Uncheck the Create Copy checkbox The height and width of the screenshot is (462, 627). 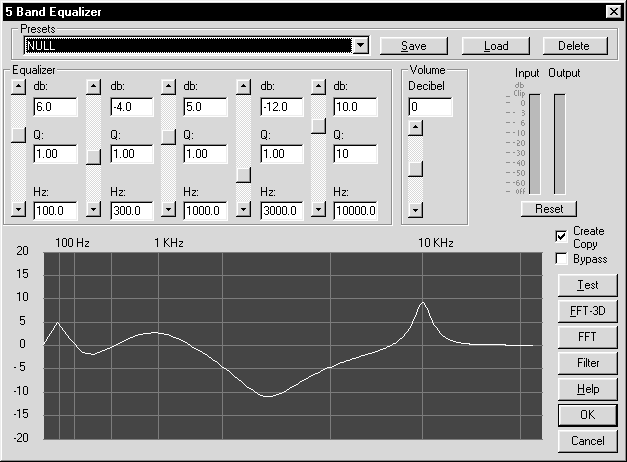562,236
